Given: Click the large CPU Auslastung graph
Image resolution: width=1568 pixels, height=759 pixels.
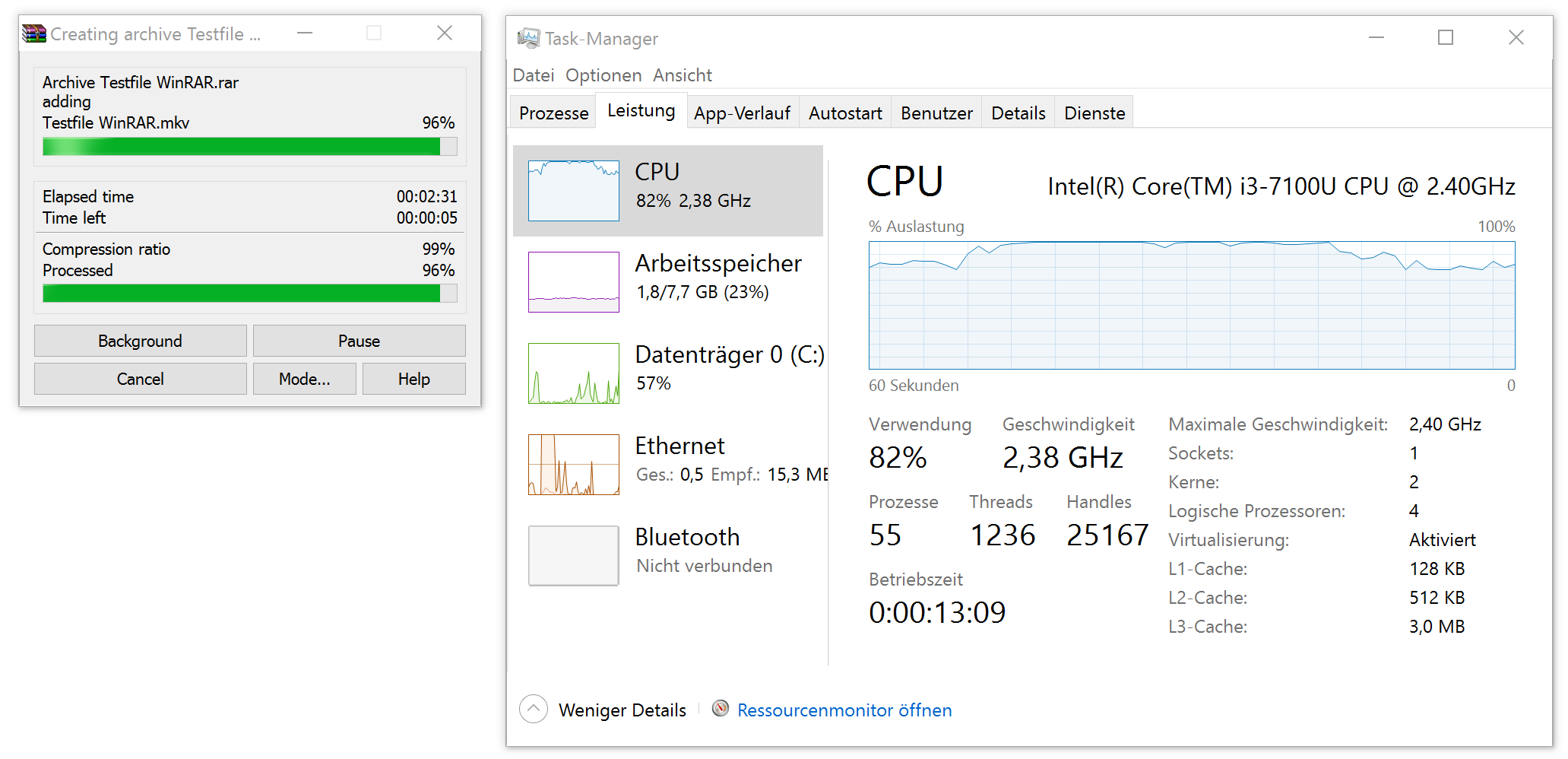Looking at the screenshot, I should pos(1192,305).
